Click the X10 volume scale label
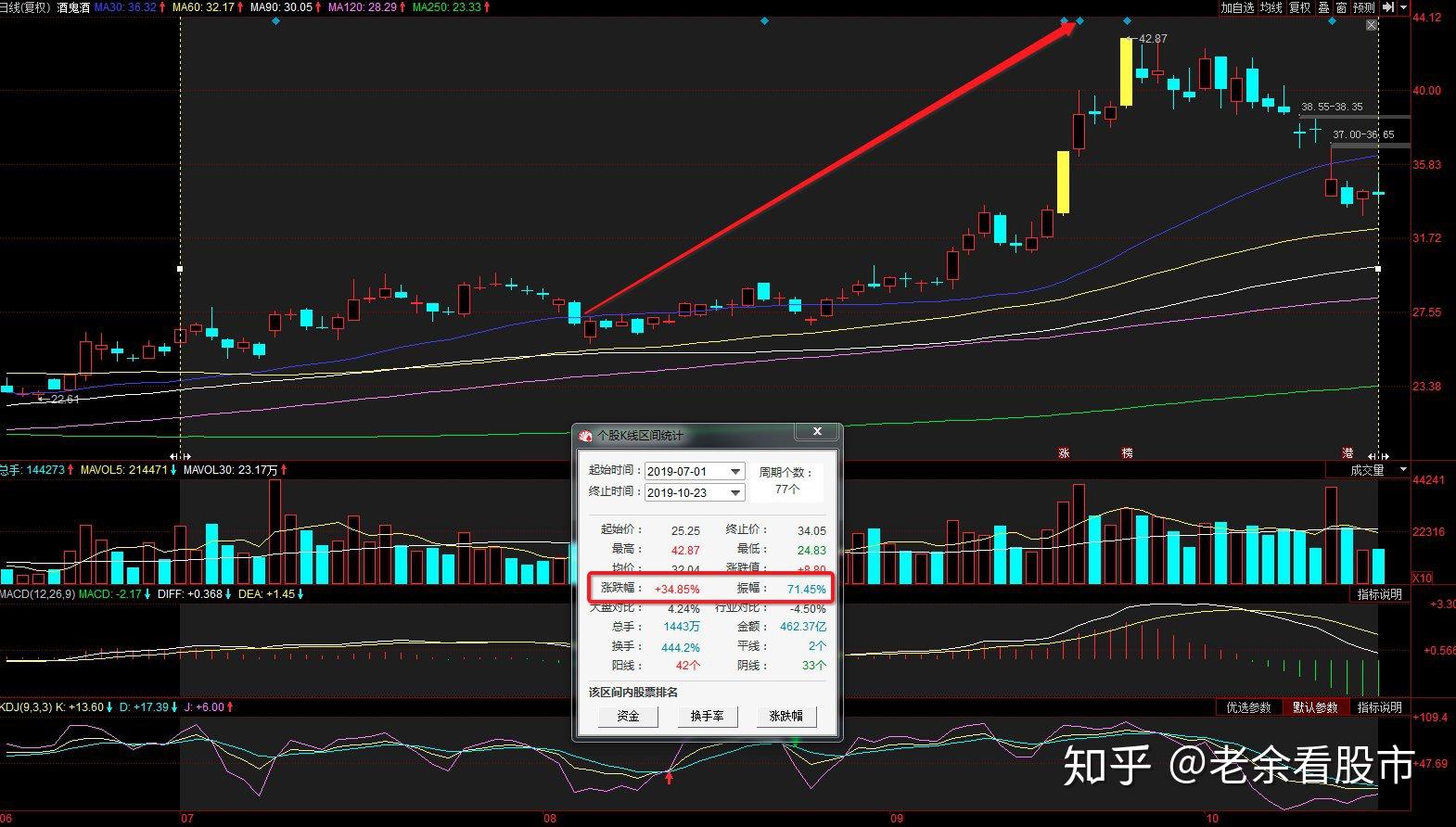This screenshot has height=827, width=1456. click(x=1422, y=578)
